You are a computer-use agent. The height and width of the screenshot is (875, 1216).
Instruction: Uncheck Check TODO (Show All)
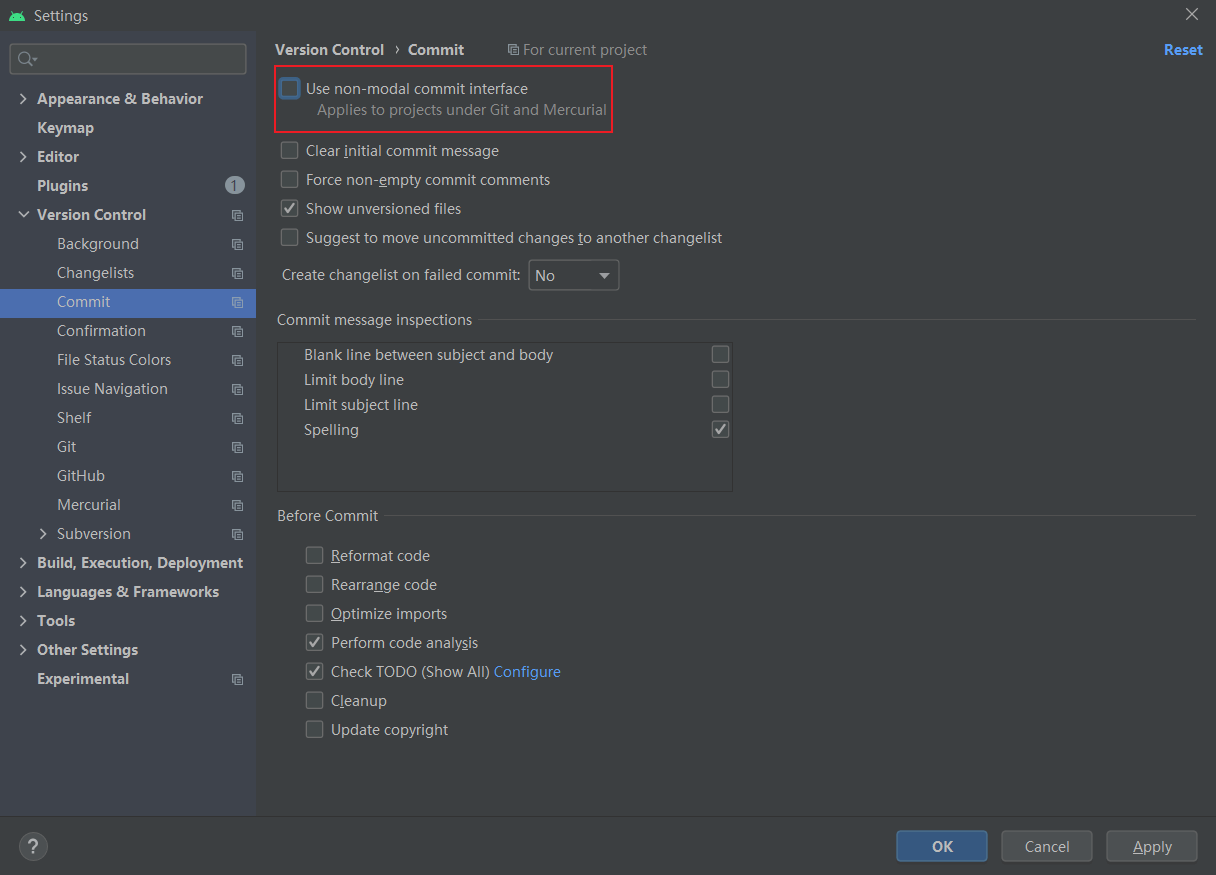315,672
